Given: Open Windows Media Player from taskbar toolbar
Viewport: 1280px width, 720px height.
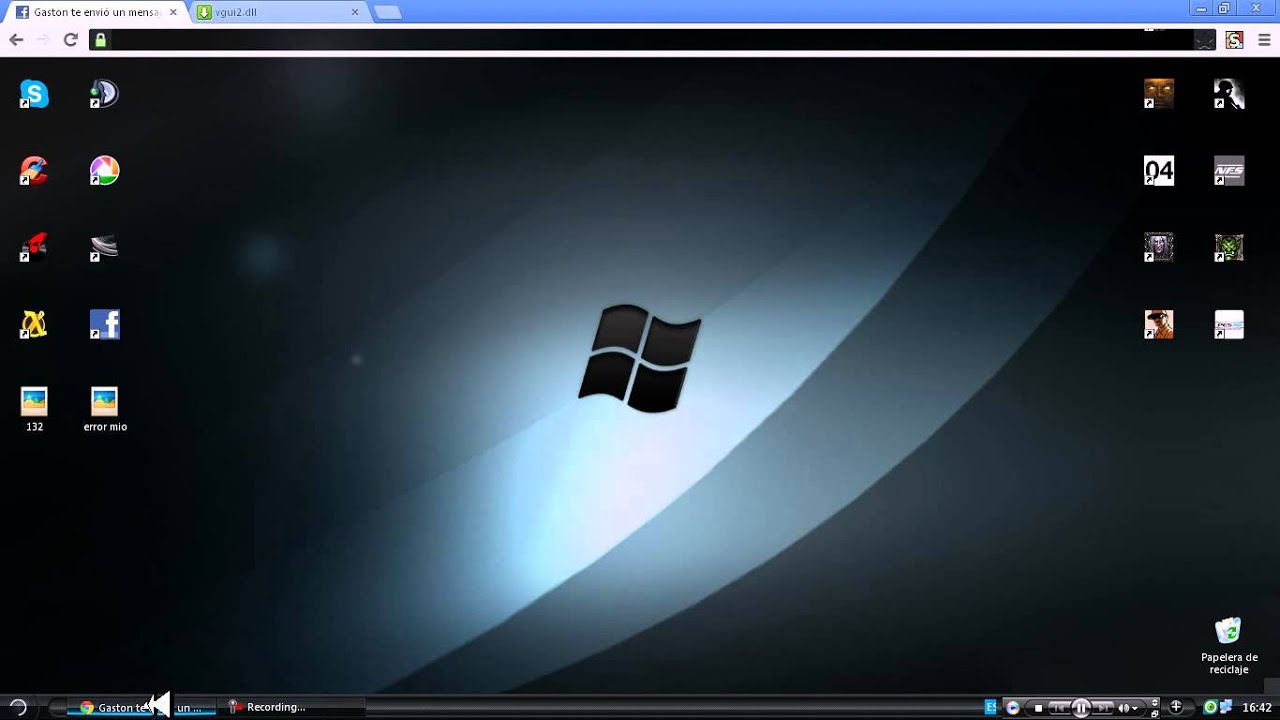Looking at the screenshot, I should point(1013,707).
